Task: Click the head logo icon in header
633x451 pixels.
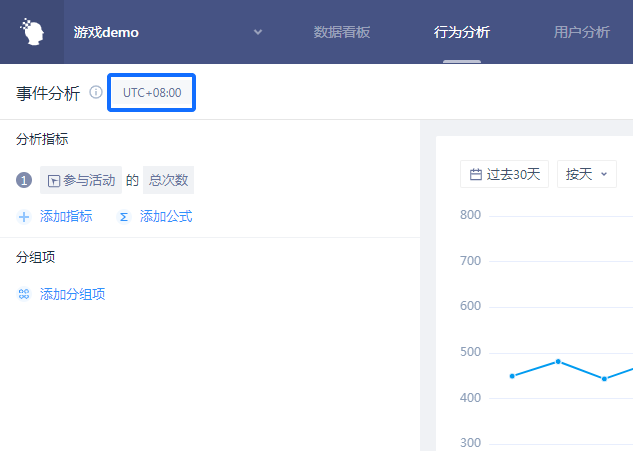Action: click(33, 32)
